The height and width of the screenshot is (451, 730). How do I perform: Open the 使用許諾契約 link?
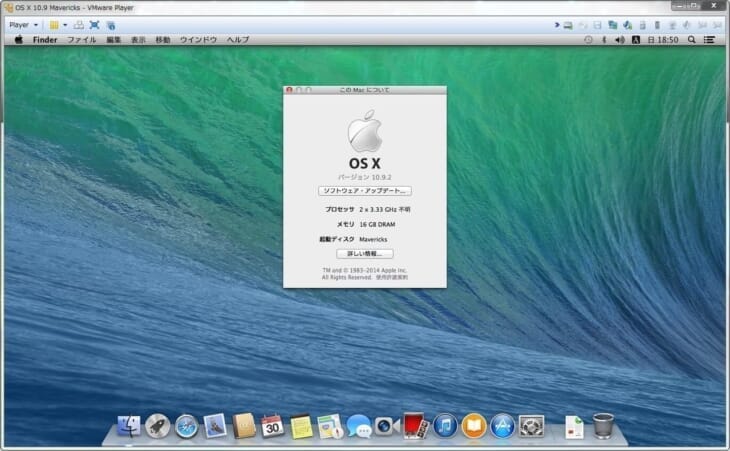392,277
